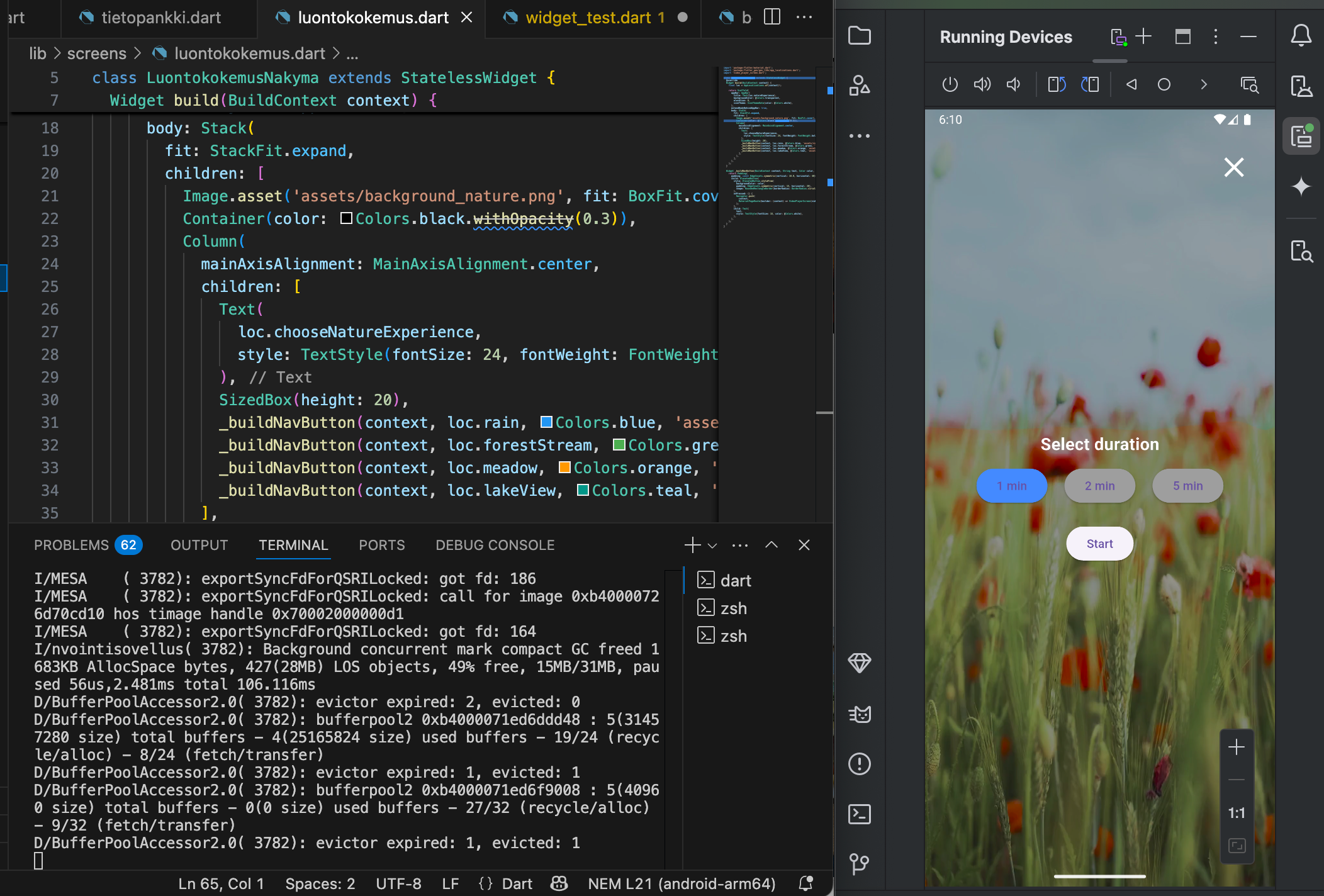Maximize terminal panel with chevron up
The image size is (1324, 896).
pyautogui.click(x=771, y=546)
